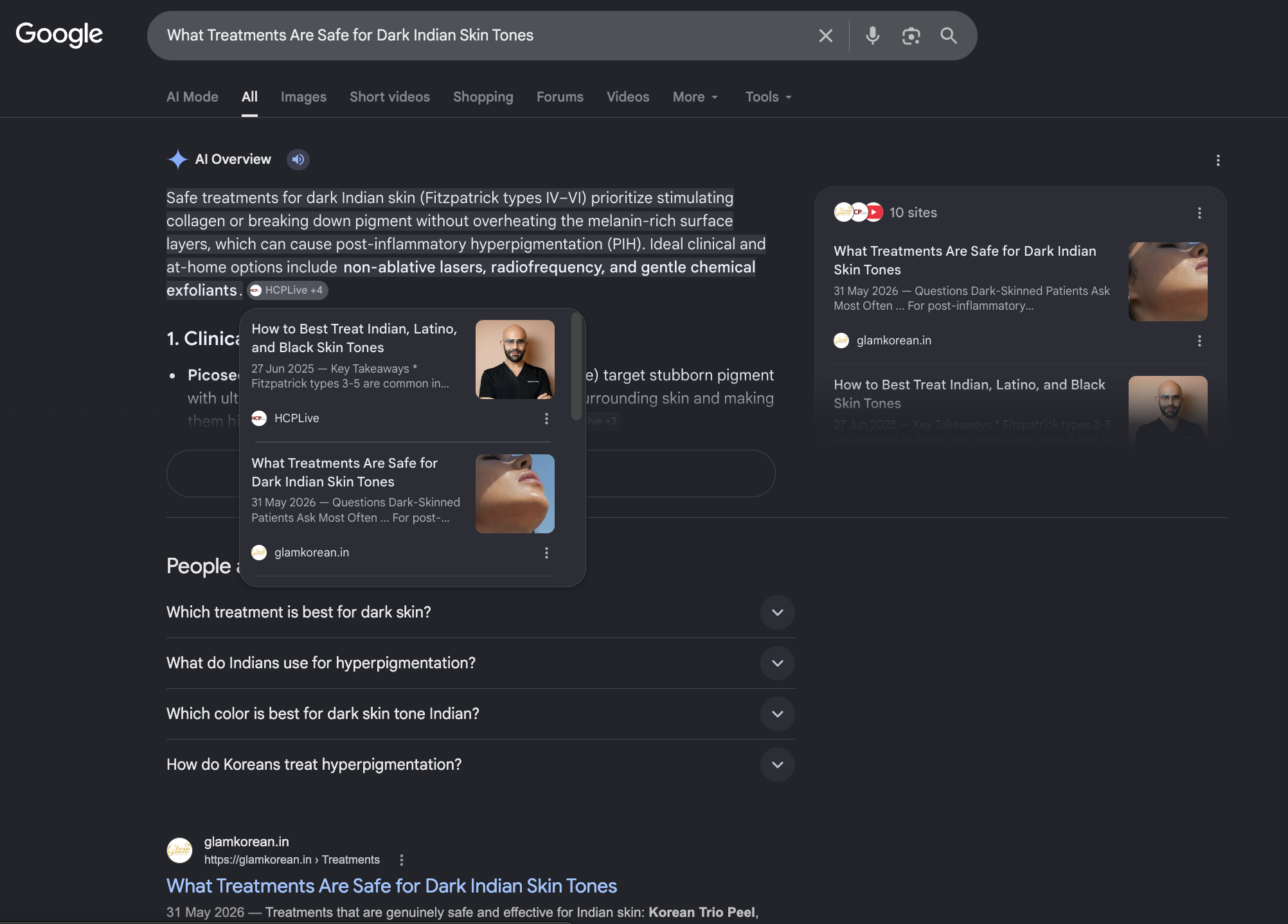This screenshot has width=1288, height=924.
Task: Switch to the AI Mode tab
Action: click(x=192, y=97)
